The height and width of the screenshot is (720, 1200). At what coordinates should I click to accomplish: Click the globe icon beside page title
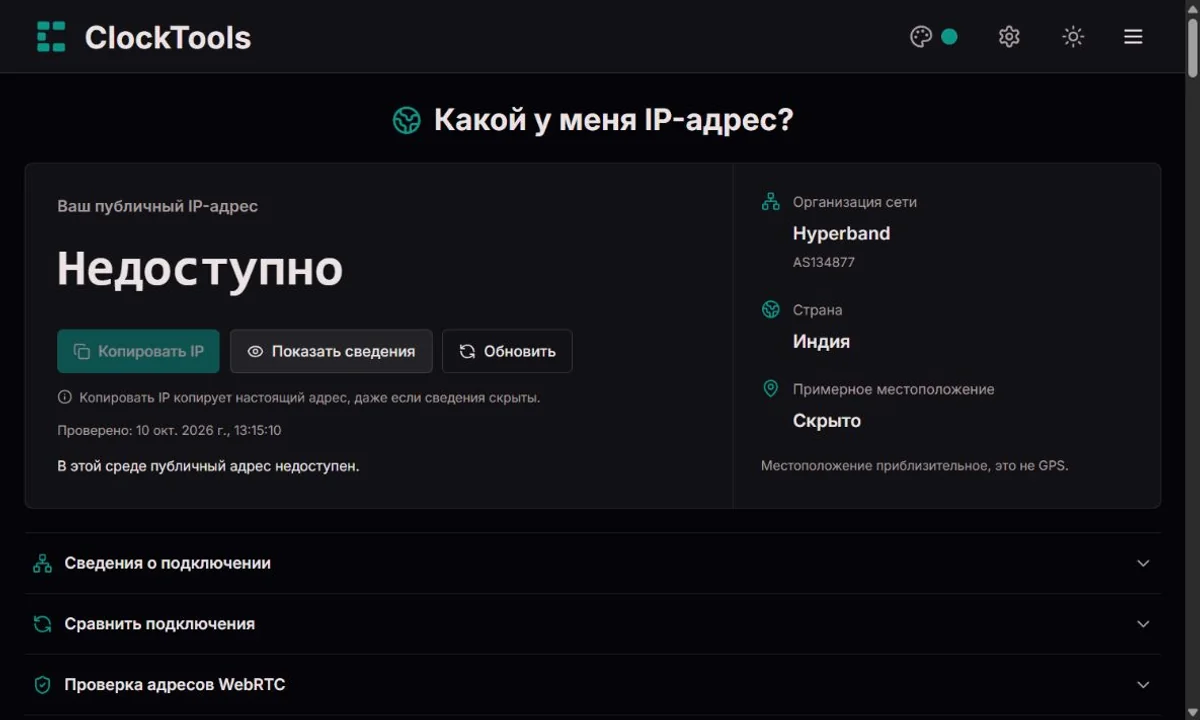pyautogui.click(x=406, y=121)
